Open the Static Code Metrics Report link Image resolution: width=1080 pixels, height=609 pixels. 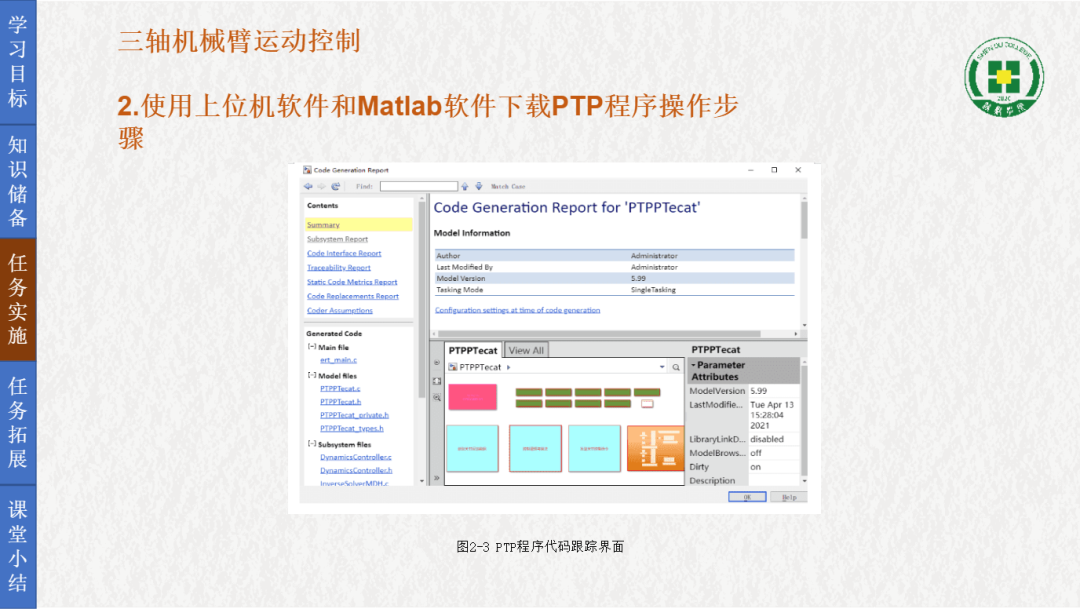tap(352, 282)
